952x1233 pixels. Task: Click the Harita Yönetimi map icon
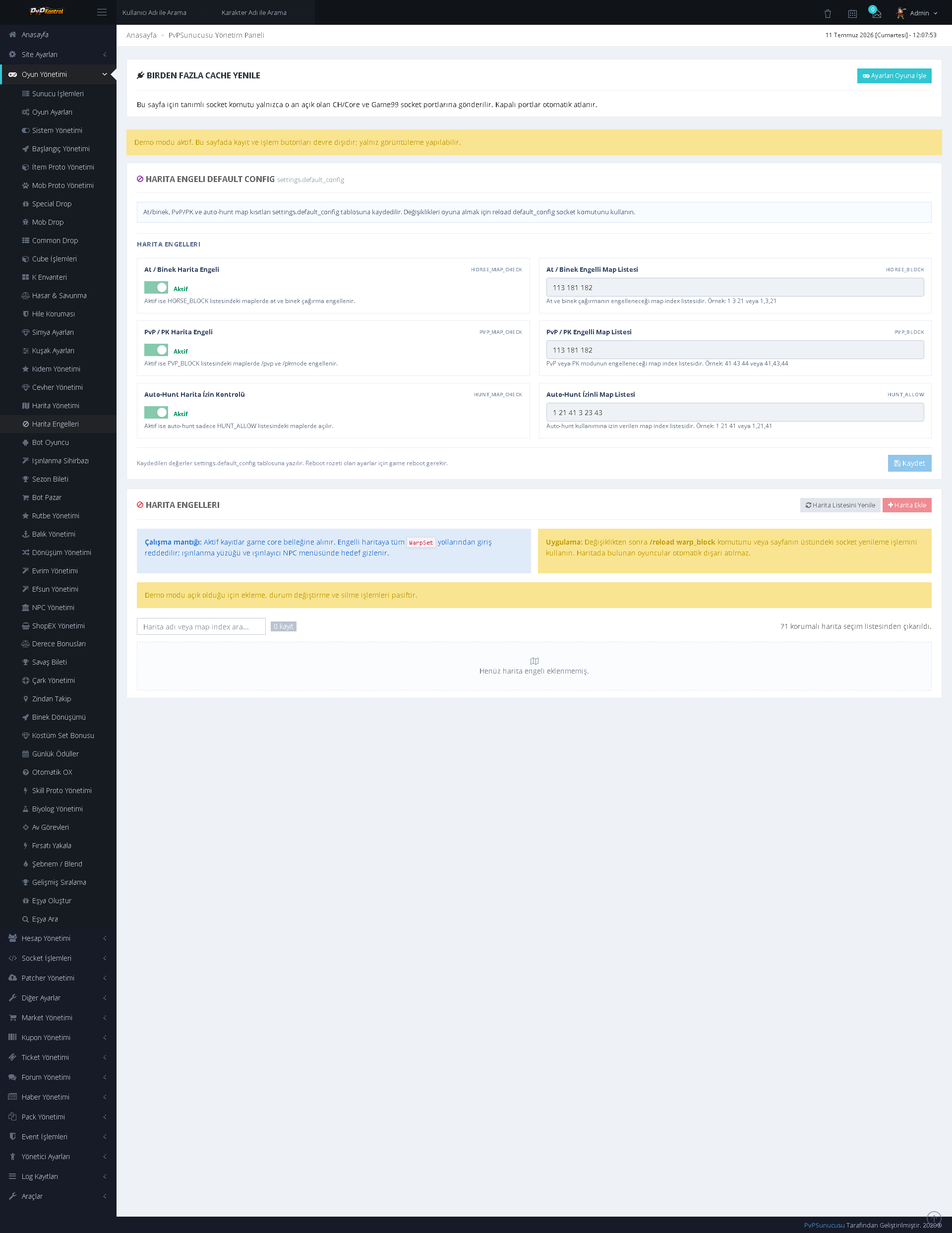[25, 405]
